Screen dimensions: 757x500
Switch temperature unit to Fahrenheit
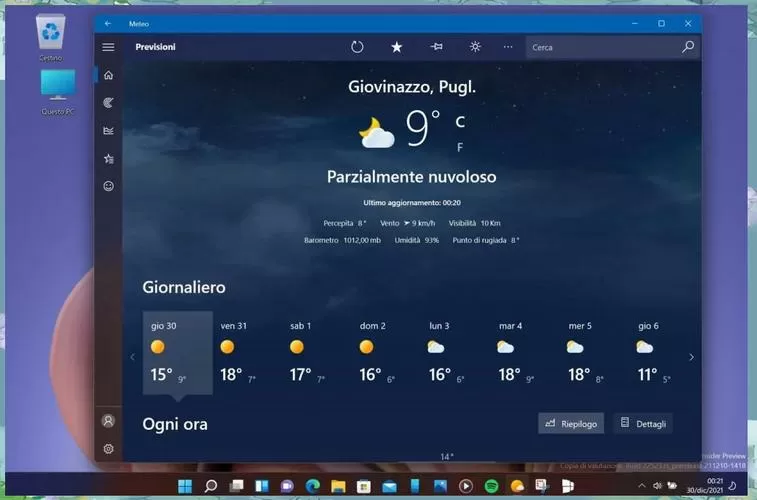[460, 148]
